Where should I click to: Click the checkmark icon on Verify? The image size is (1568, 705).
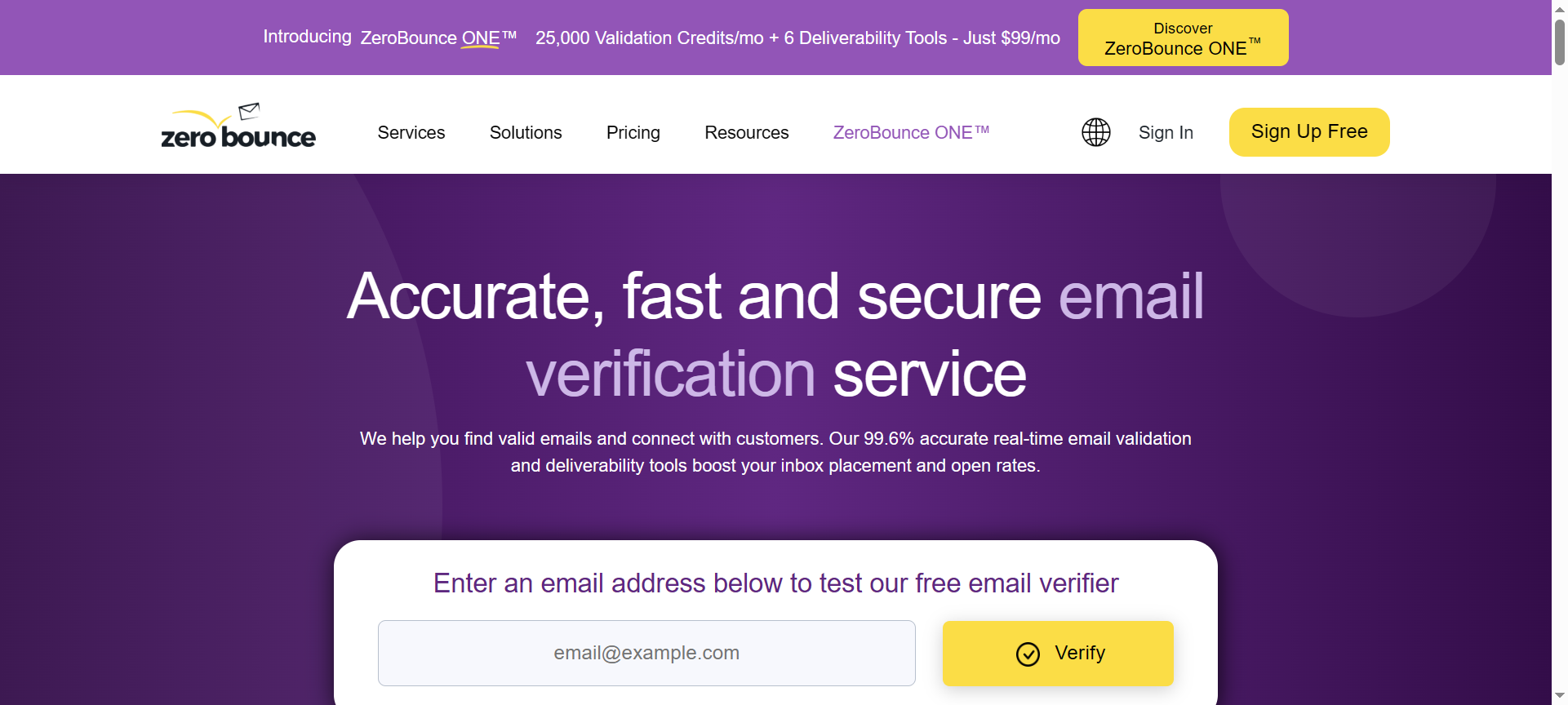pos(1028,654)
